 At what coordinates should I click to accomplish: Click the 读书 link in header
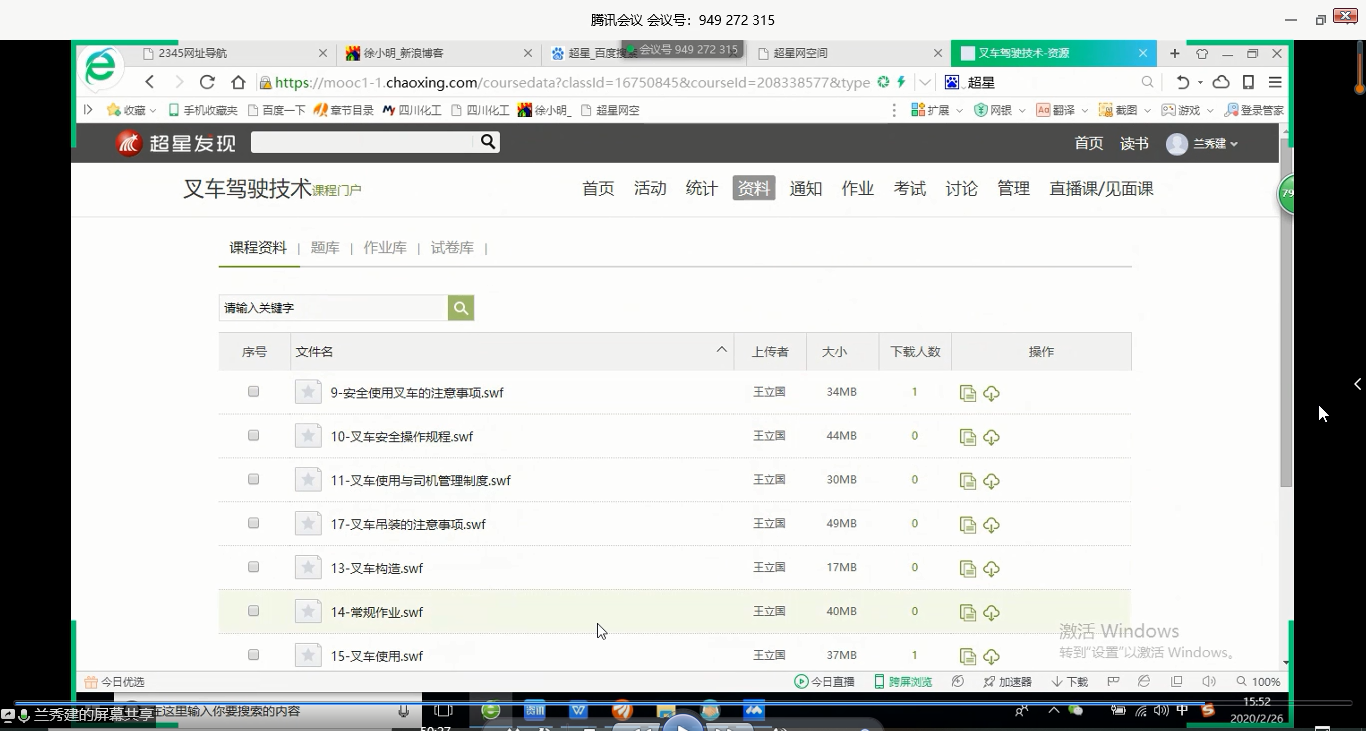point(1134,144)
